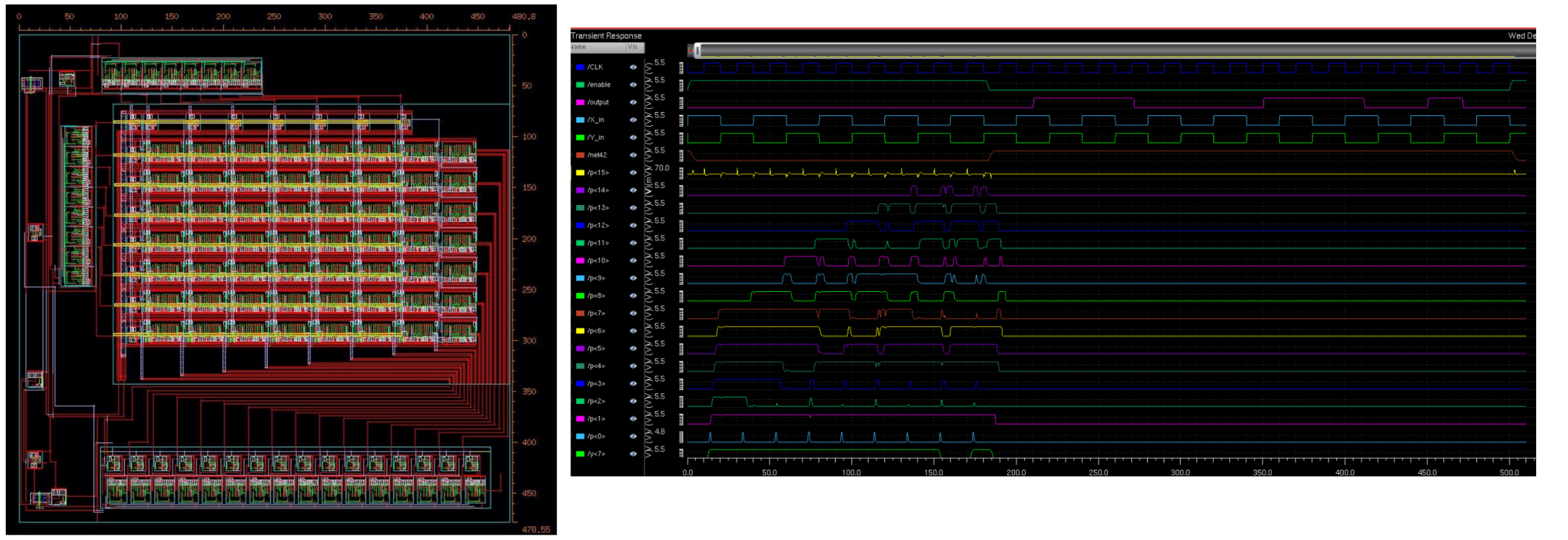The image size is (1568, 540).
Task: Select the /p<12> signal in the list
Action: [597, 226]
